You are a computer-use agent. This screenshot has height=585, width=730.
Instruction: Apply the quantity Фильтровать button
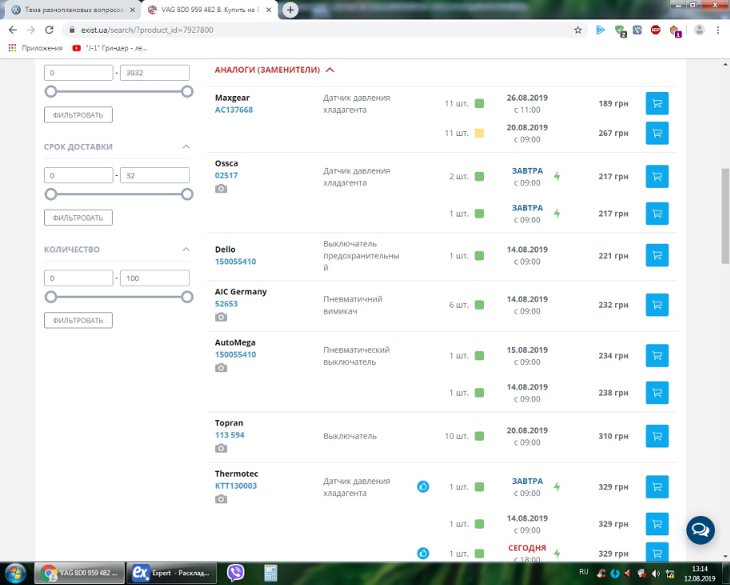tap(78, 321)
